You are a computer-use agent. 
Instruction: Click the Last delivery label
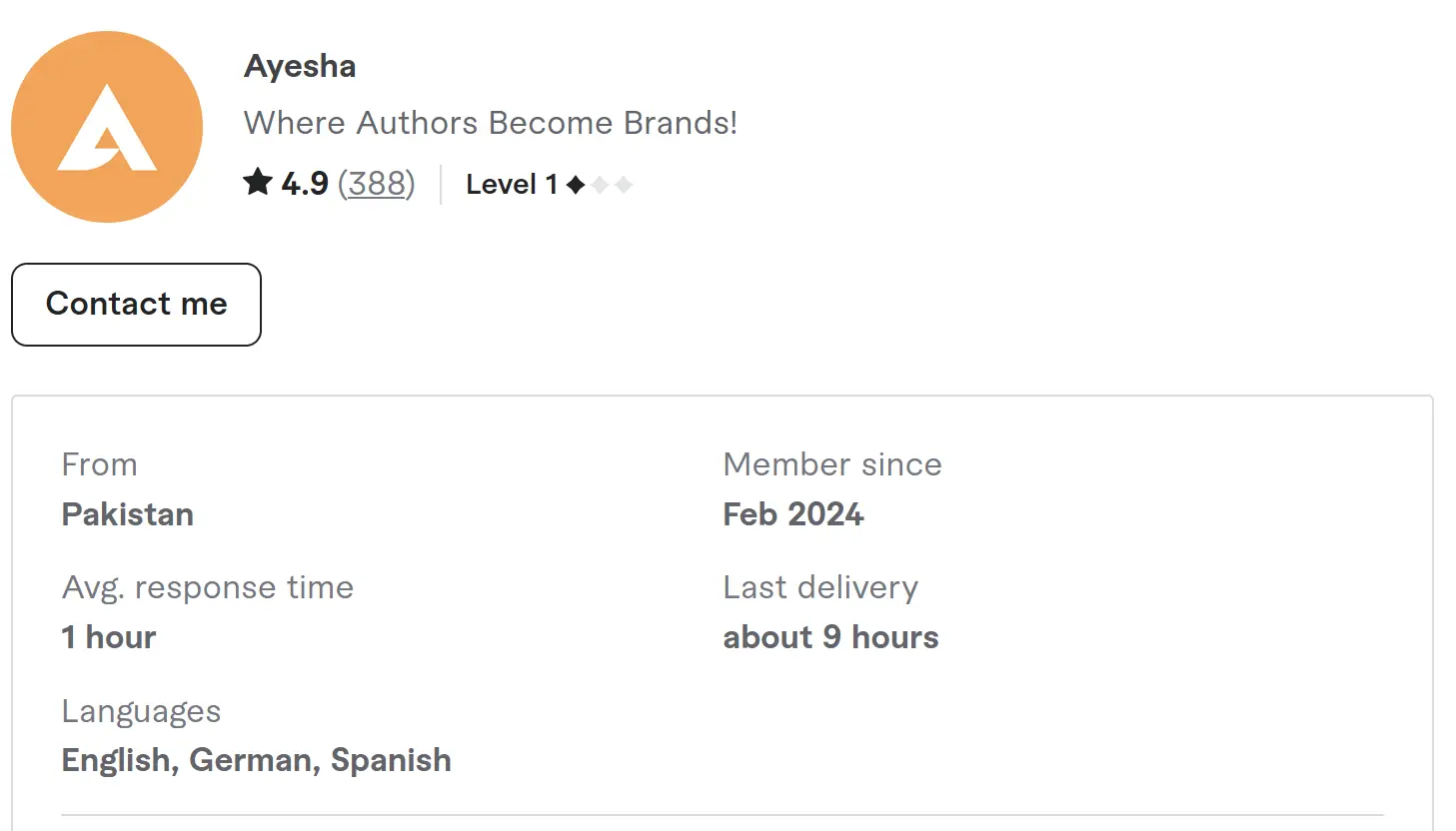(x=819, y=587)
